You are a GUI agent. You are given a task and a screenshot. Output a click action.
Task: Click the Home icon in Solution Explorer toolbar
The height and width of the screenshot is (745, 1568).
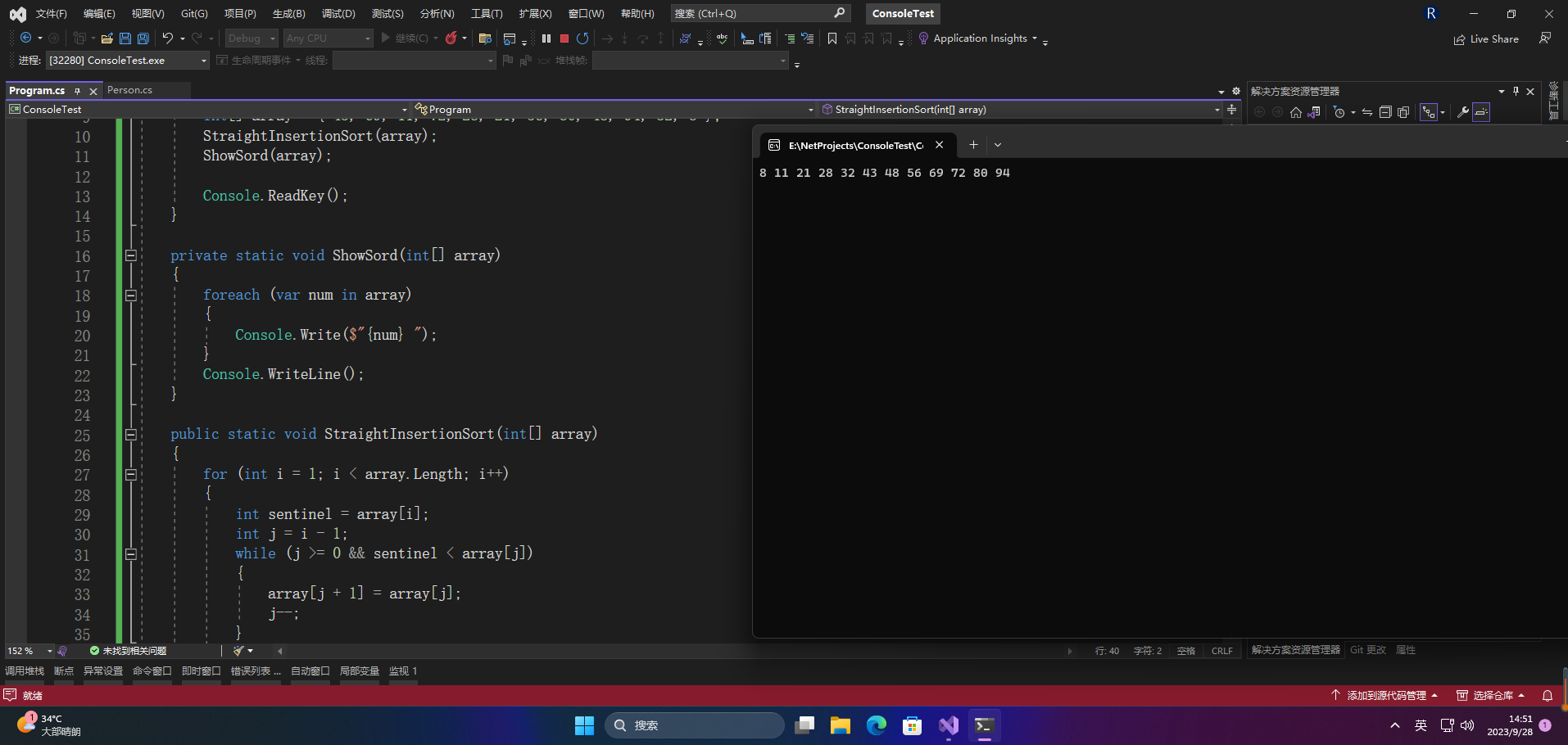click(x=1296, y=112)
